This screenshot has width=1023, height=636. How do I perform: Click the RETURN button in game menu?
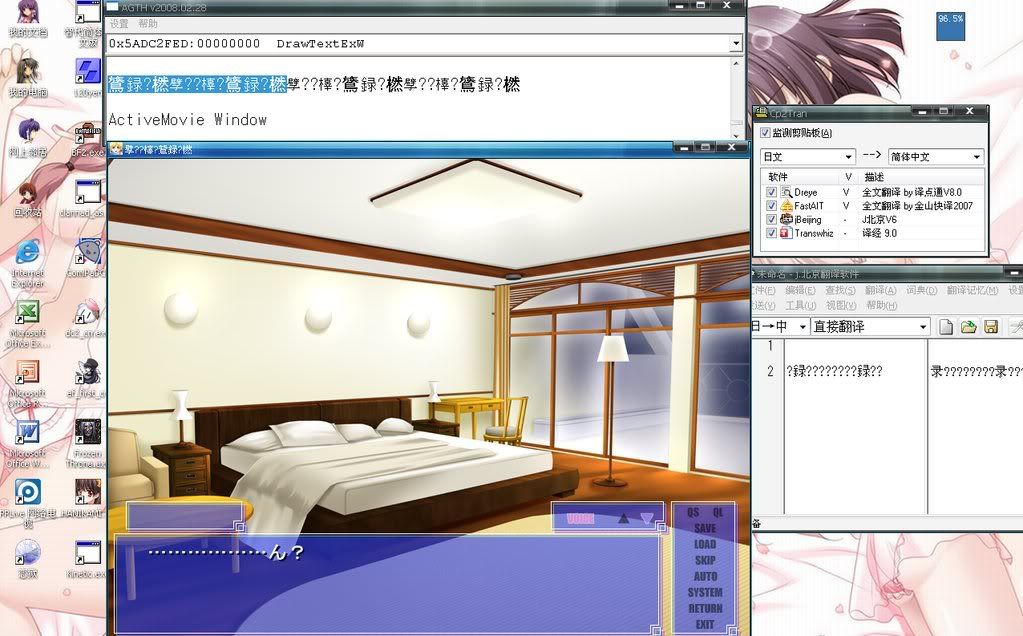click(x=705, y=609)
